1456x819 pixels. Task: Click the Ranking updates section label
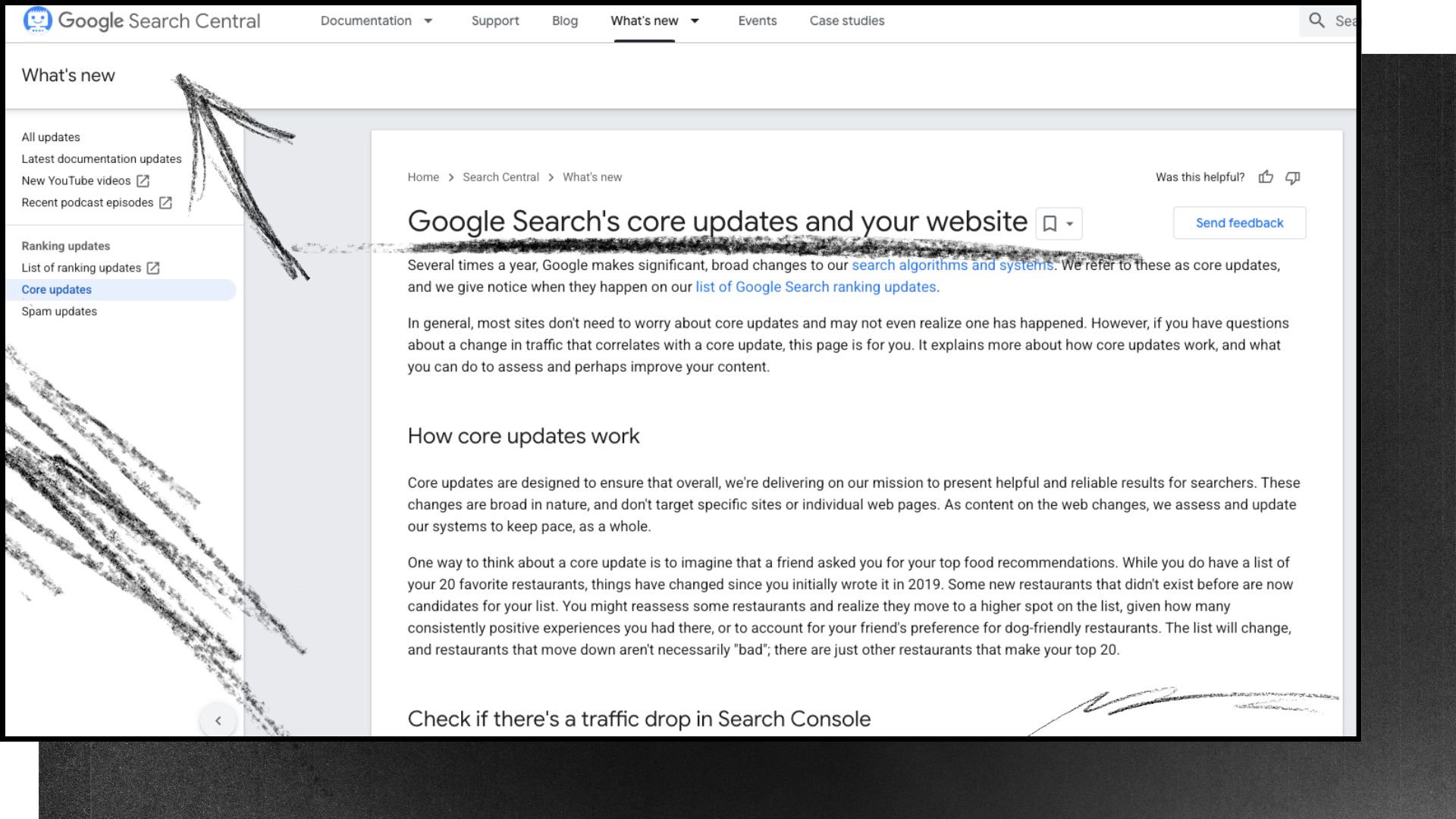point(66,246)
